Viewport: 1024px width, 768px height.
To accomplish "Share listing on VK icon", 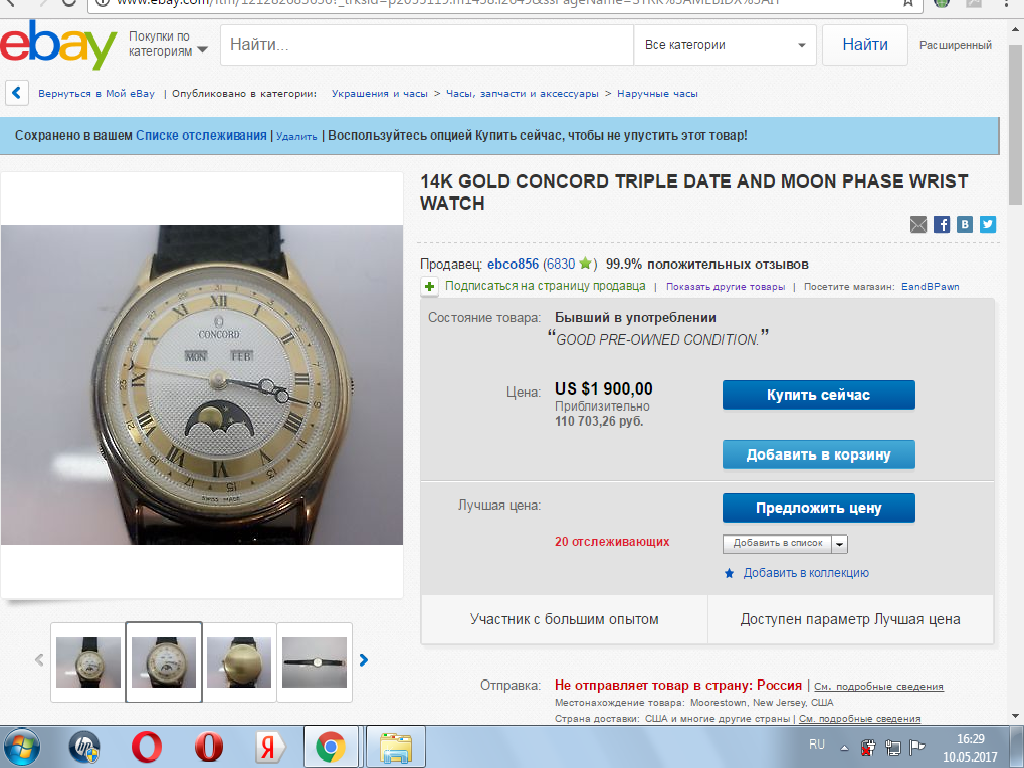I will (x=965, y=225).
